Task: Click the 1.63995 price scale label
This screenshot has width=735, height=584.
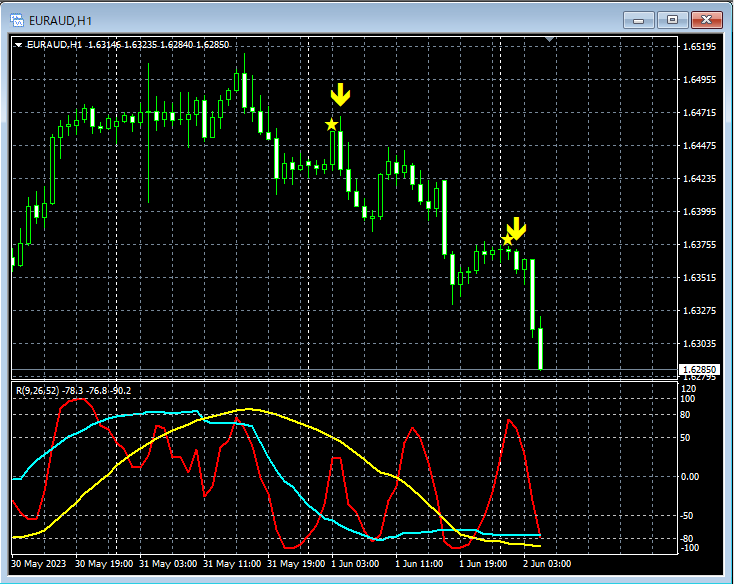Action: (x=700, y=212)
